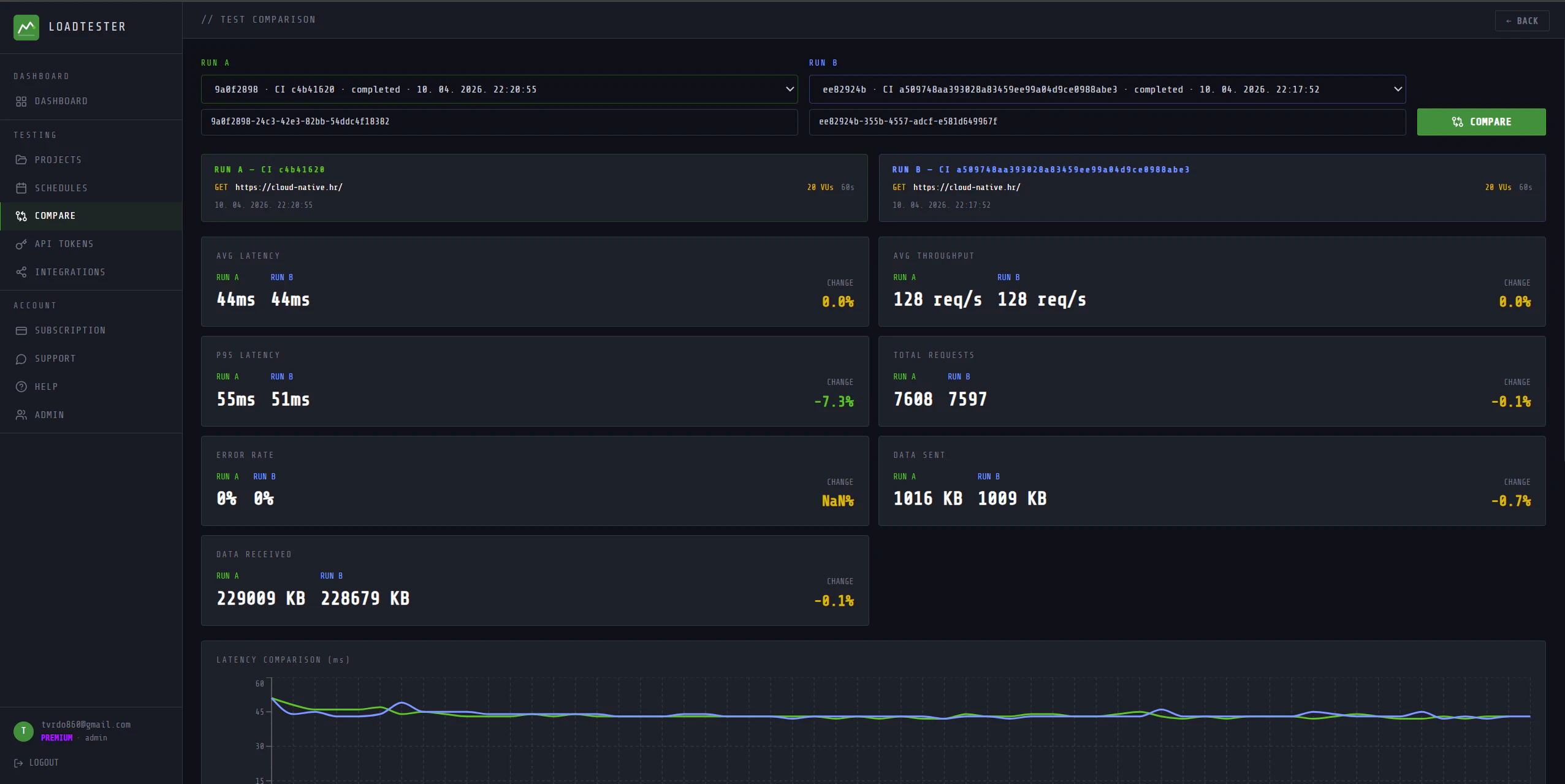The height and width of the screenshot is (784, 1565).
Task: Open the Run A test selector
Action: click(498, 89)
